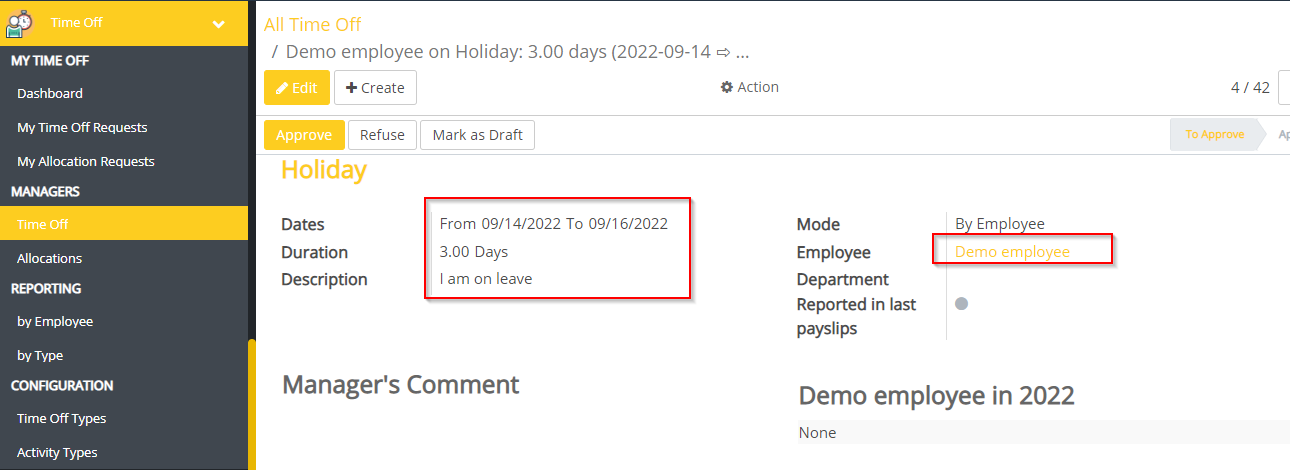Click the 3.00 Days duration value
Viewport: 1290px width, 470px height.
pos(474,252)
